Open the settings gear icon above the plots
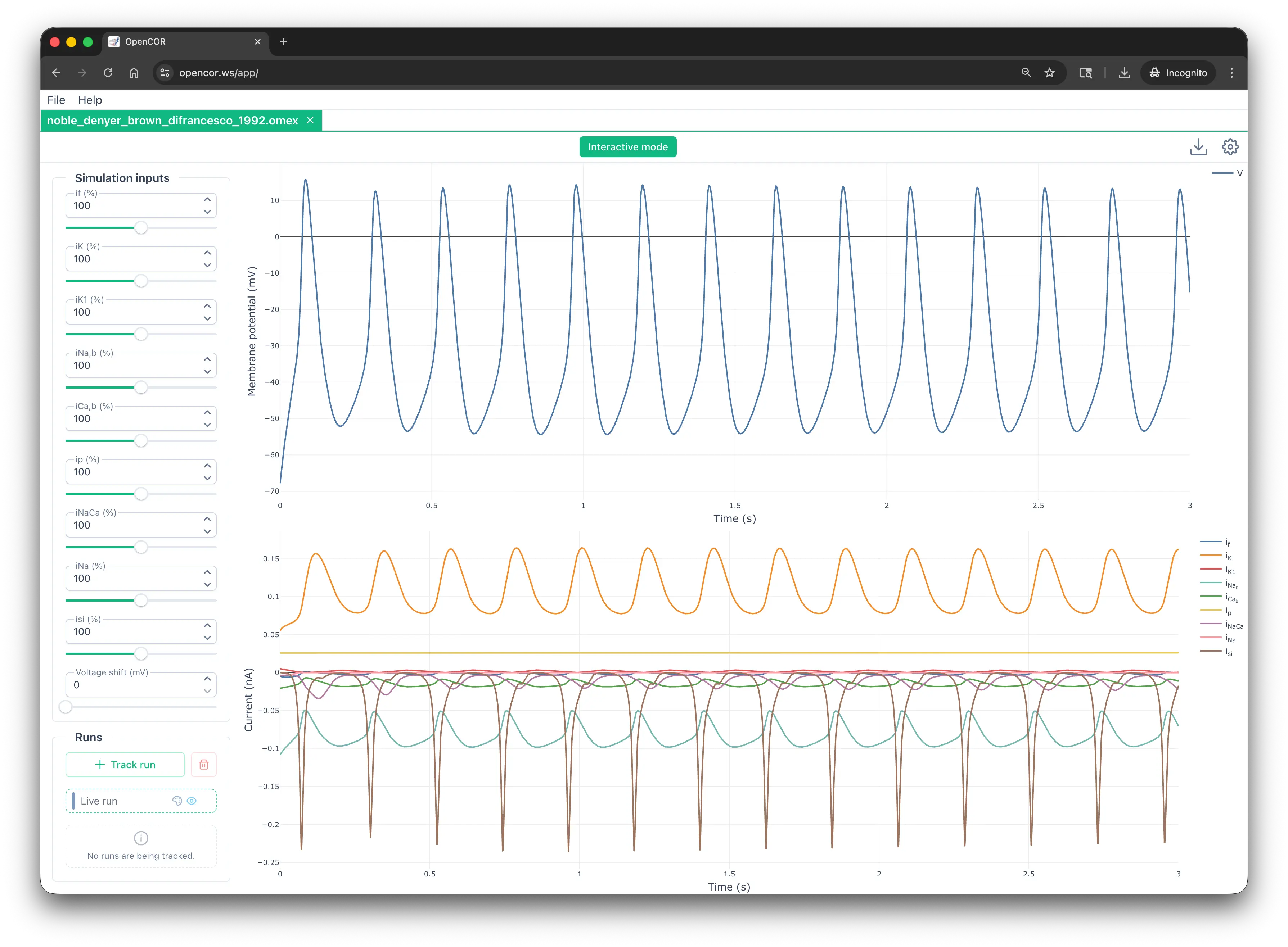 click(1230, 147)
